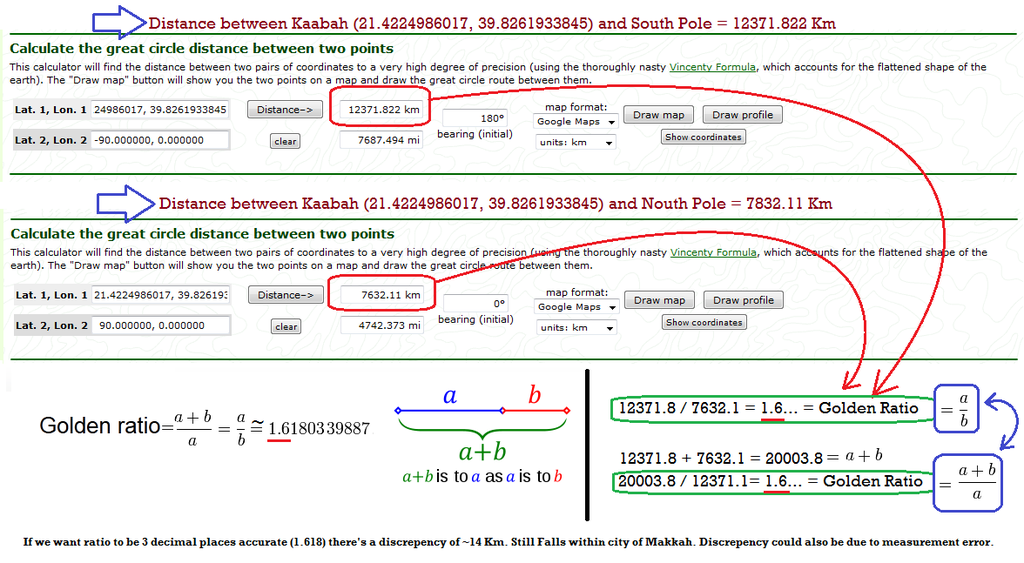1024x563 pixels.
Task: Expand Google Maps format dropdown near 0° bearing
Action: (575, 307)
